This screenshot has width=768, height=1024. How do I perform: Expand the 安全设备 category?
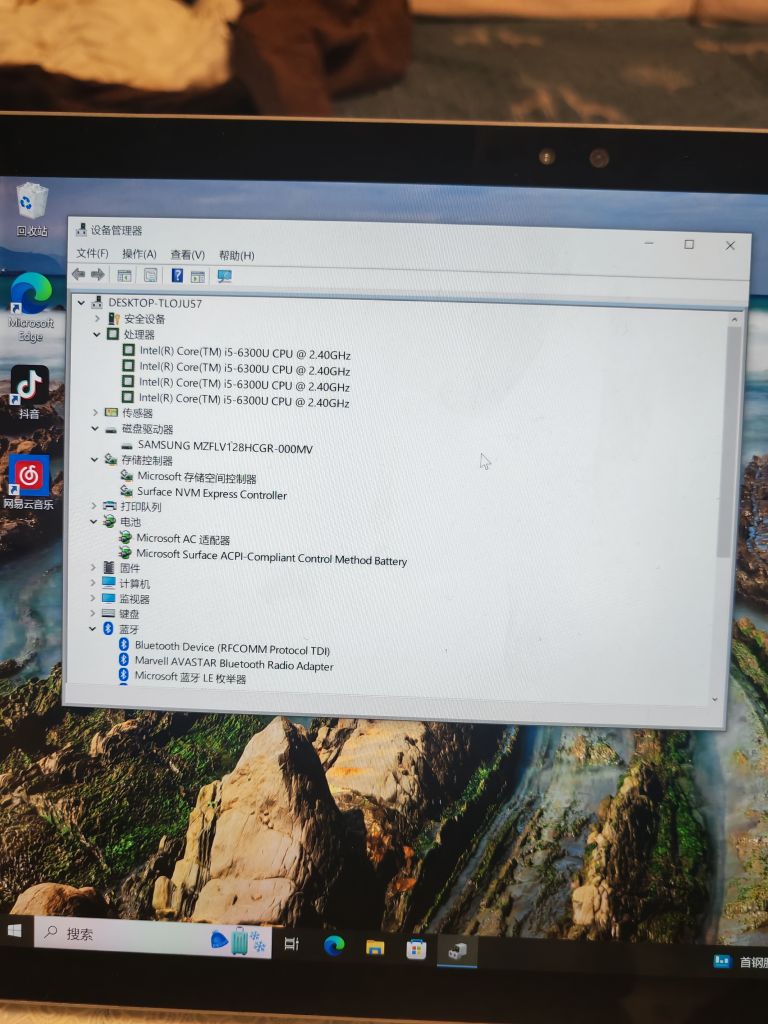(97, 318)
